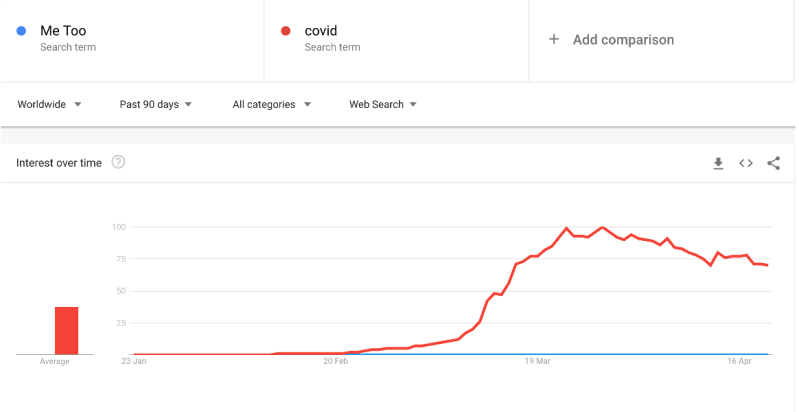Click the blue dot next to Me Too

21,31
